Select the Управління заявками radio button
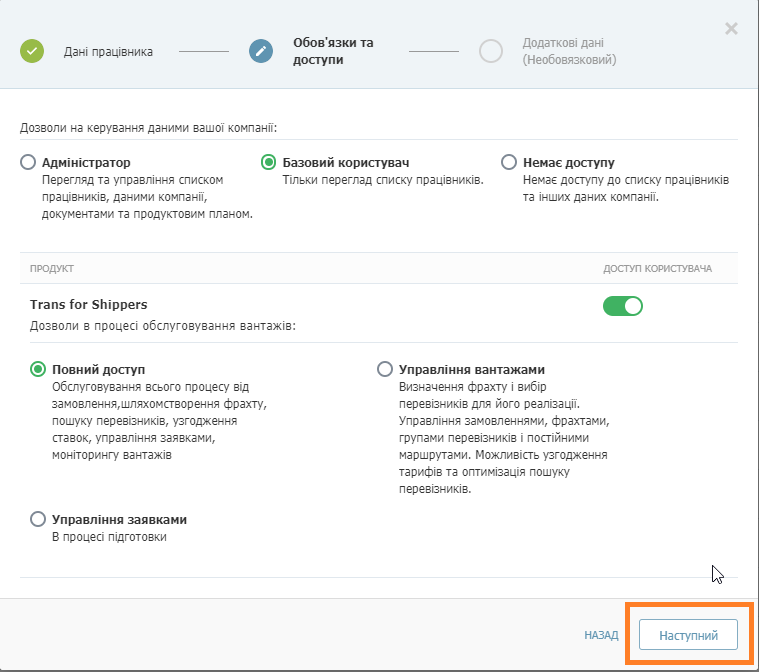This screenshot has width=759, height=672. coord(38,519)
